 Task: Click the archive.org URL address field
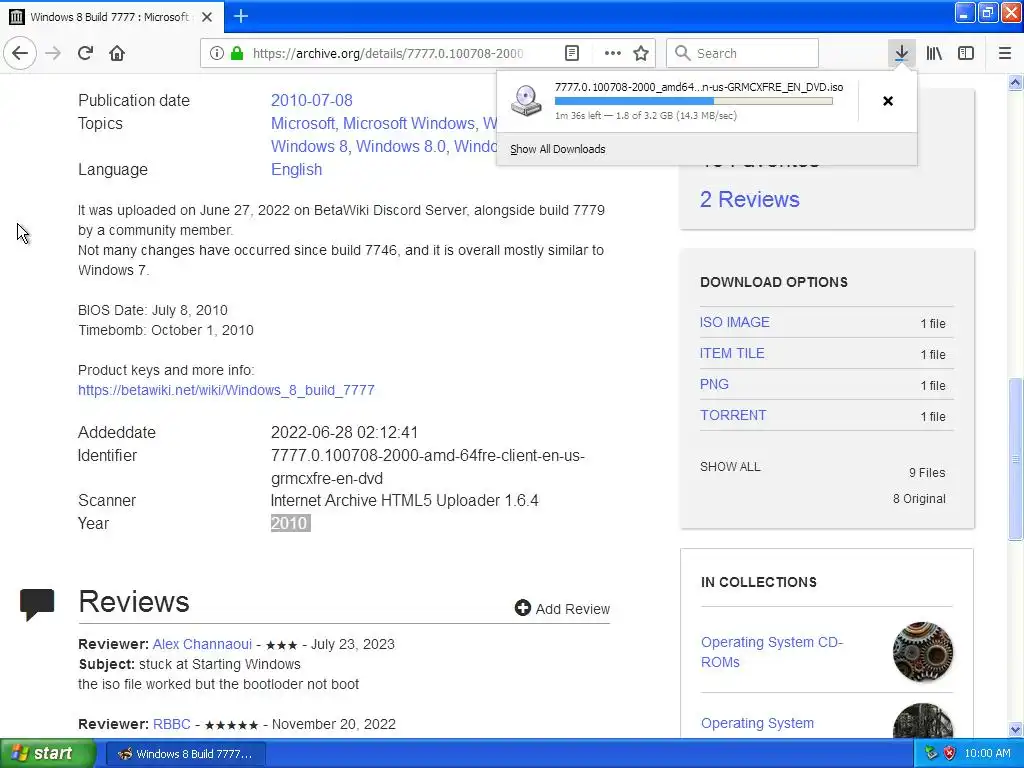point(388,54)
